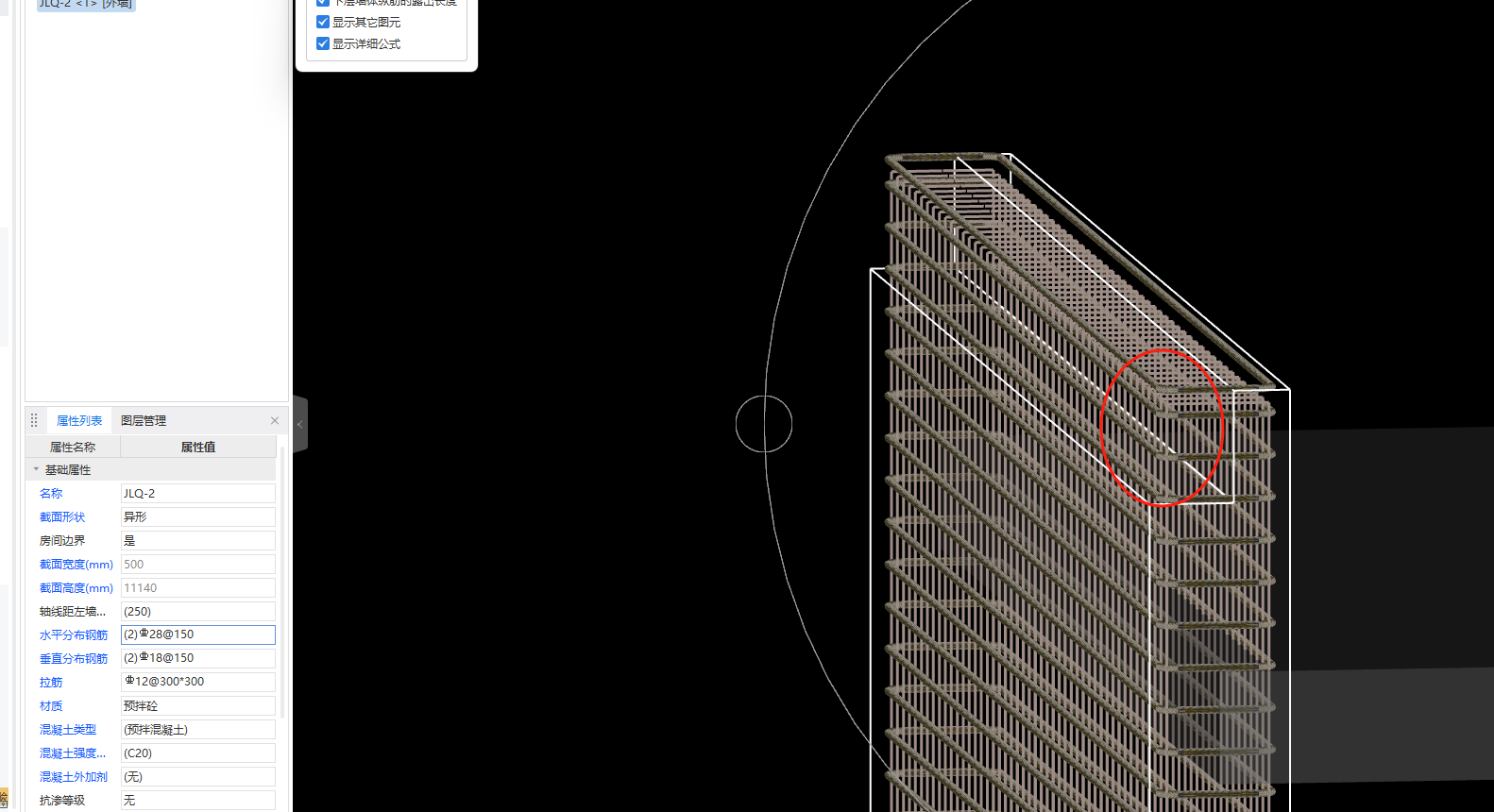The width and height of the screenshot is (1494, 812).
Task: Click the 房间边界 value 是
Action: 198,540
